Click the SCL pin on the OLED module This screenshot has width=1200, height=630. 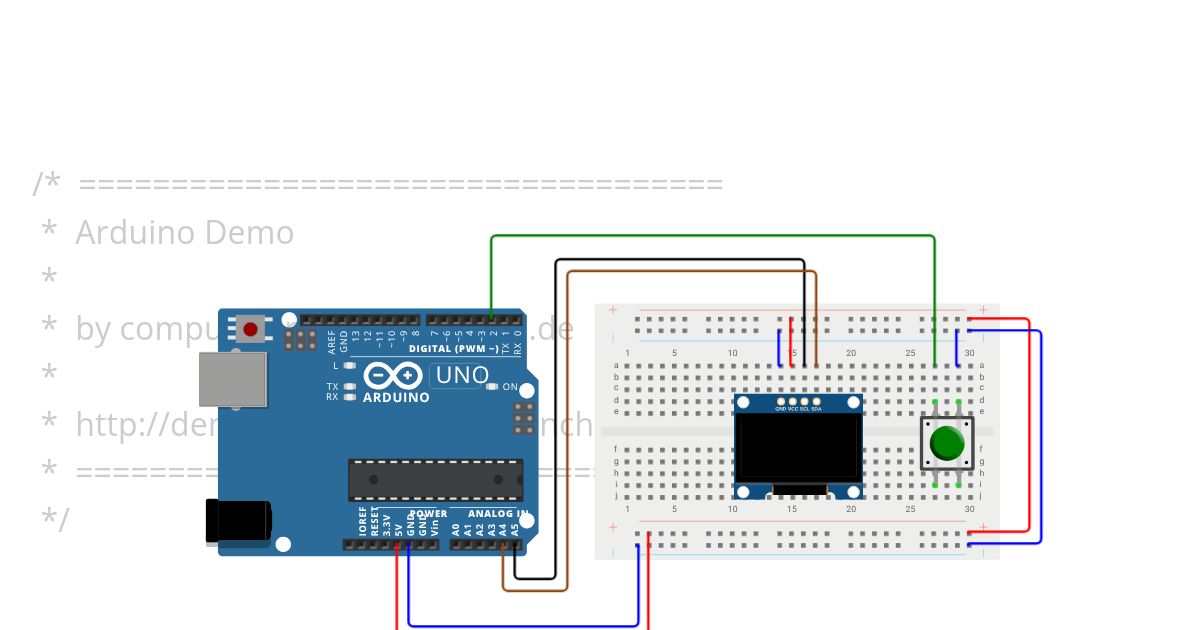(x=804, y=401)
